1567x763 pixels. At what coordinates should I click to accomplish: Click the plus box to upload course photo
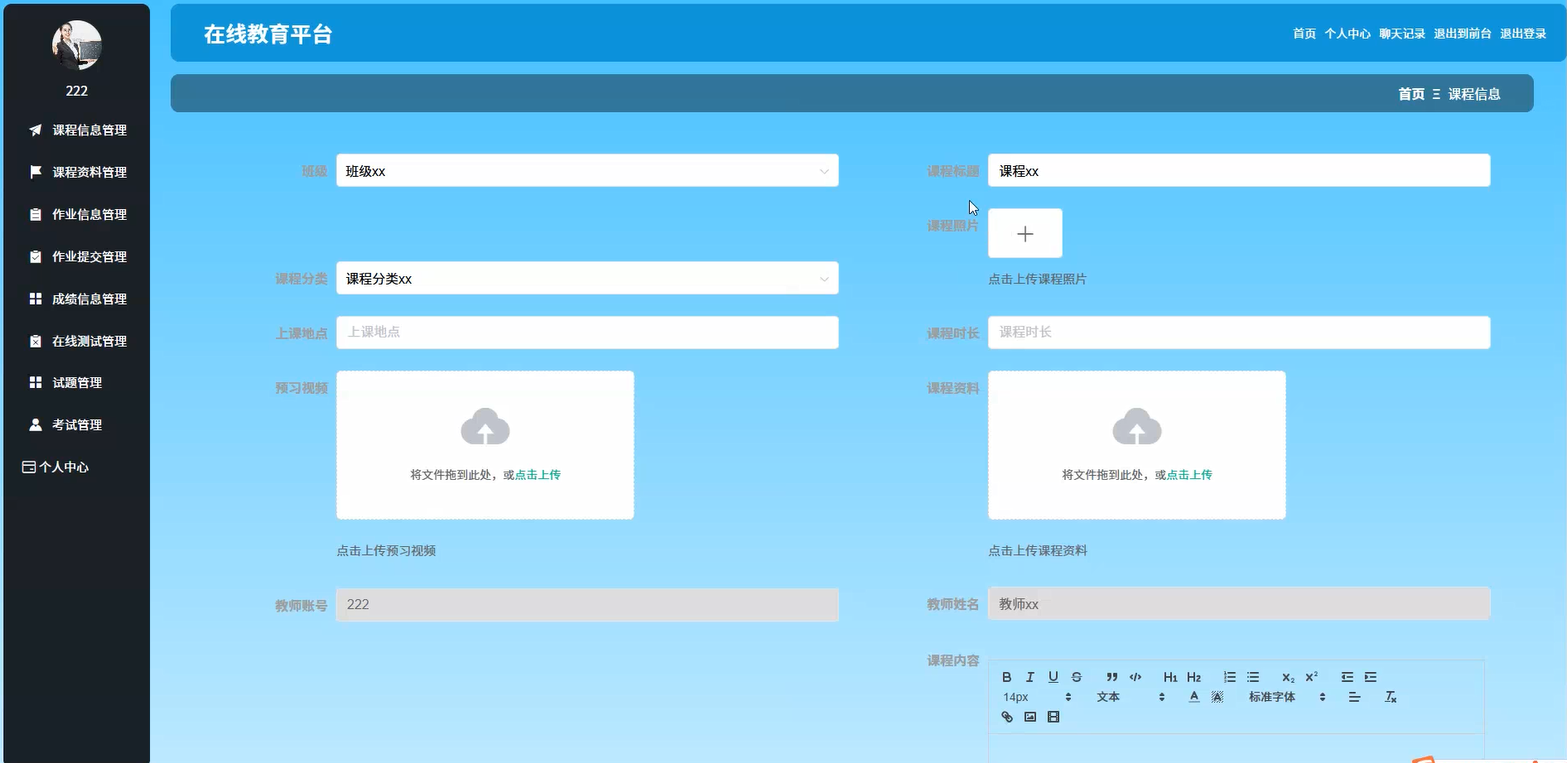click(1024, 233)
